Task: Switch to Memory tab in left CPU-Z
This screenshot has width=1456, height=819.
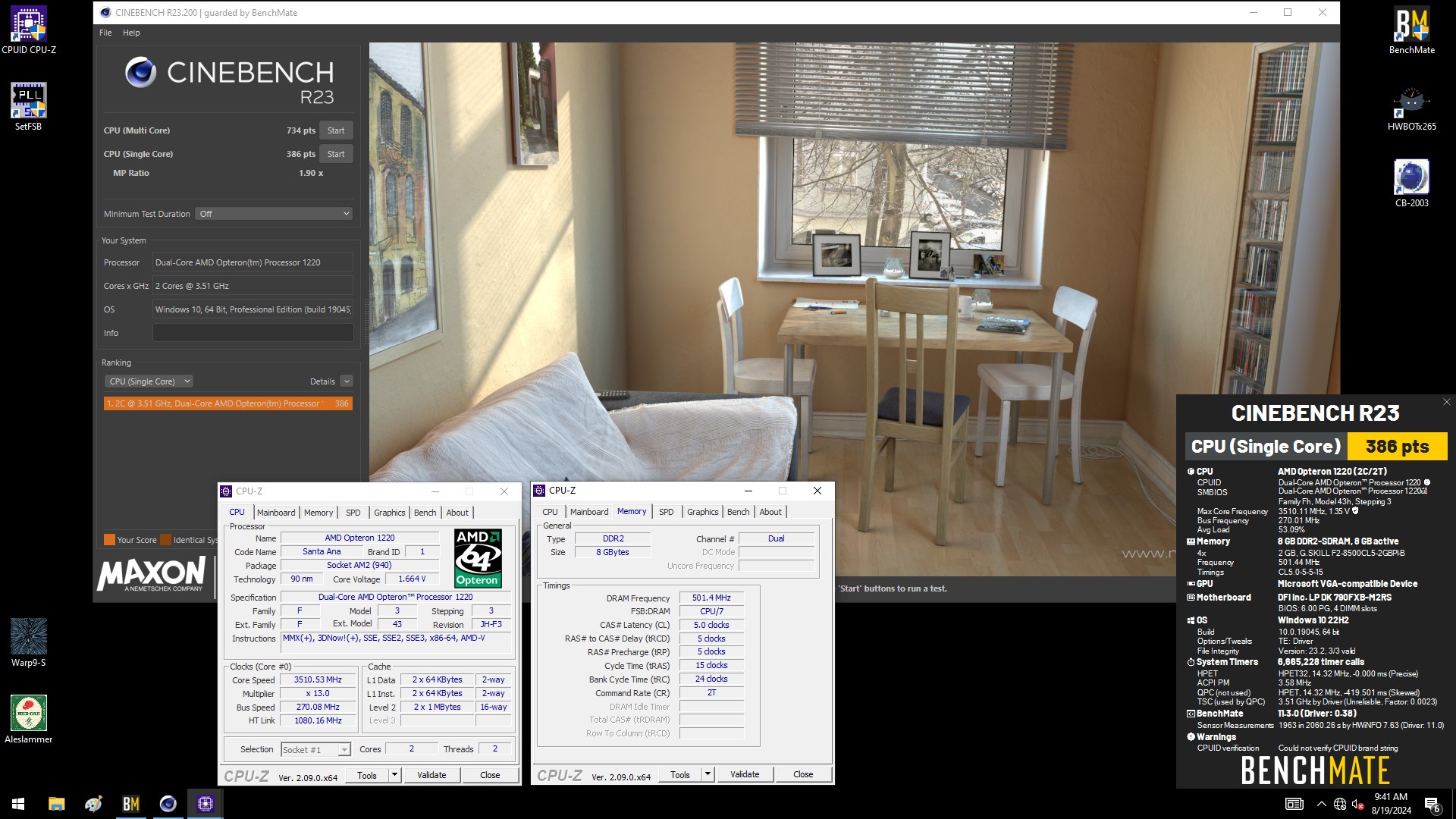Action: pyautogui.click(x=318, y=513)
